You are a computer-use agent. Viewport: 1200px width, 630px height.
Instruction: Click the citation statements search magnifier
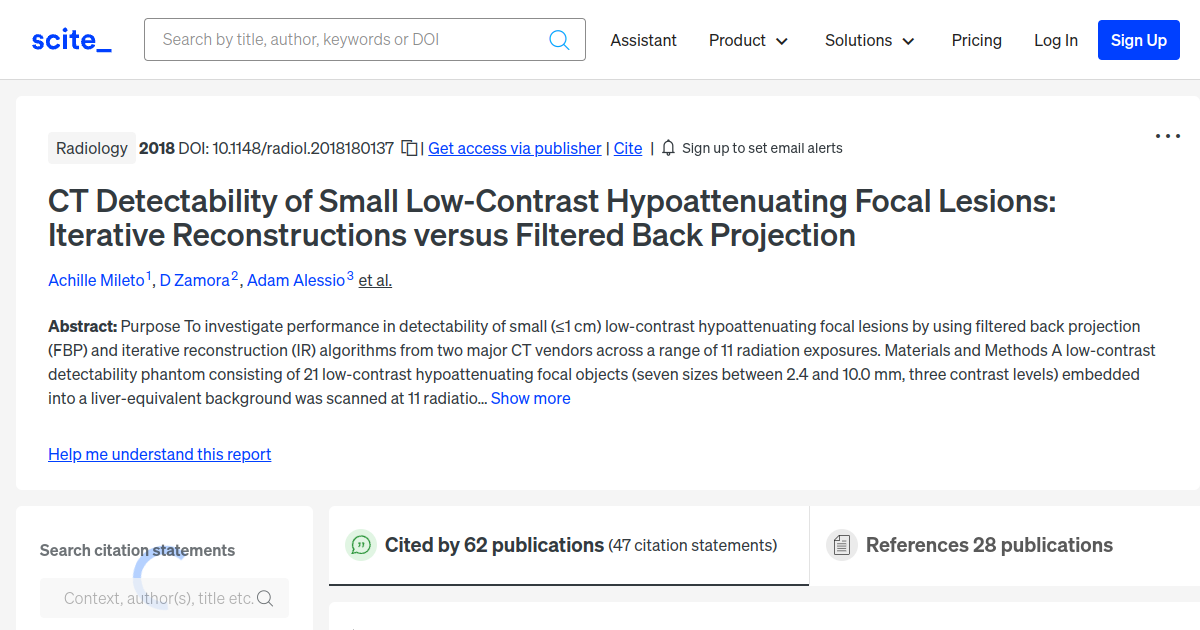coord(265,598)
